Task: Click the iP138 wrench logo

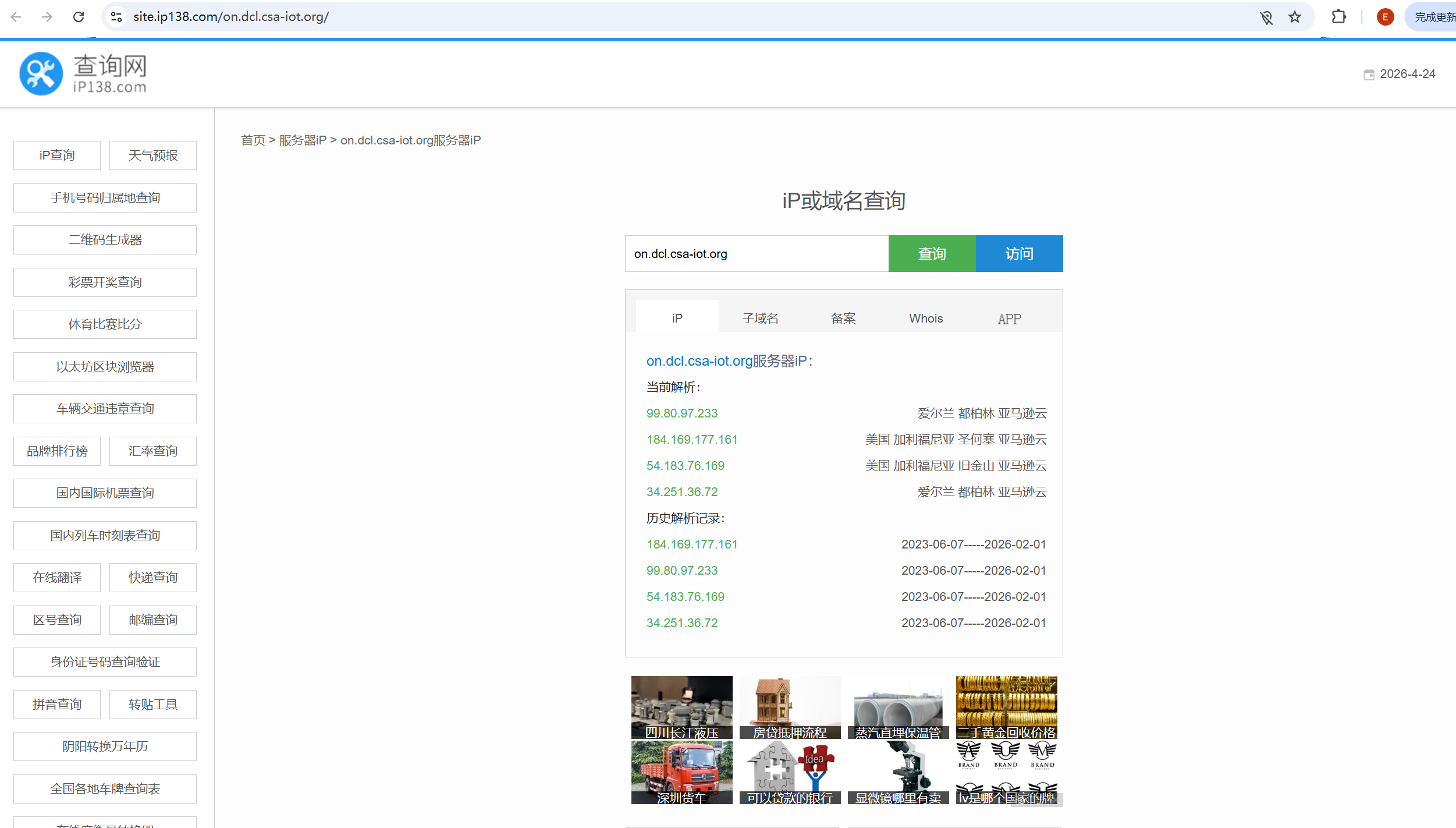Action: [x=41, y=73]
